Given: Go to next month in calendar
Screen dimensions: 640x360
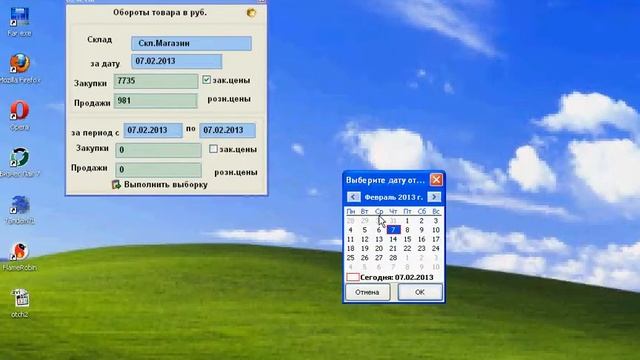Looking at the screenshot, I should point(434,197).
